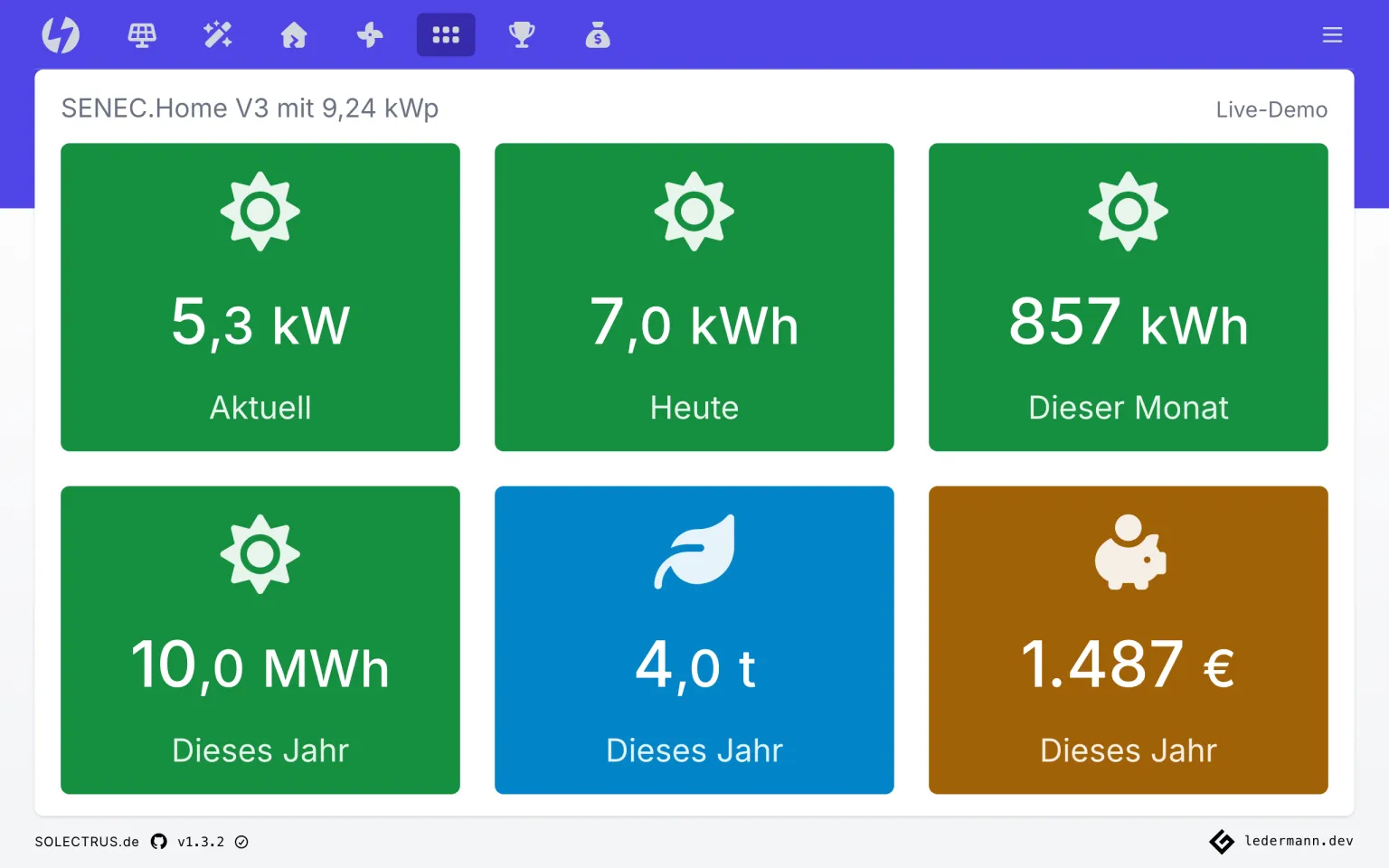Open the hamburger menu
This screenshot has width=1389, height=868.
[x=1332, y=35]
